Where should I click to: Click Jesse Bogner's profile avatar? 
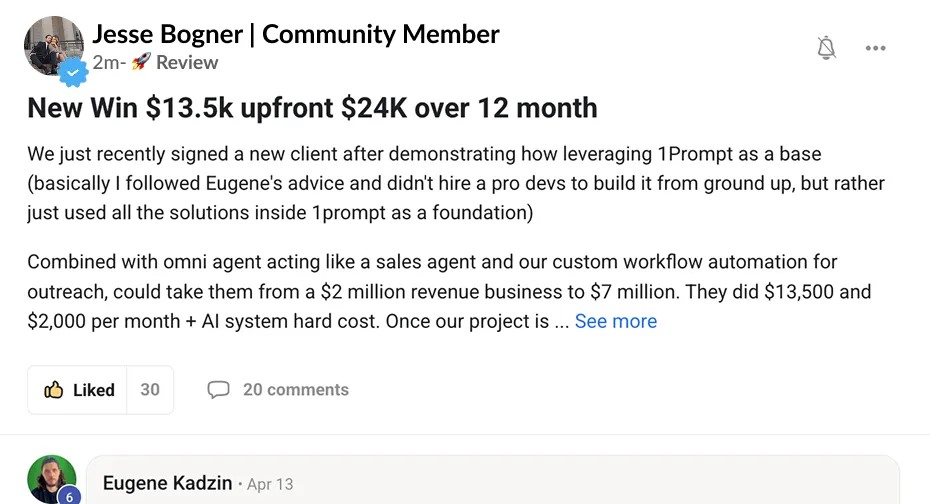click(x=53, y=46)
